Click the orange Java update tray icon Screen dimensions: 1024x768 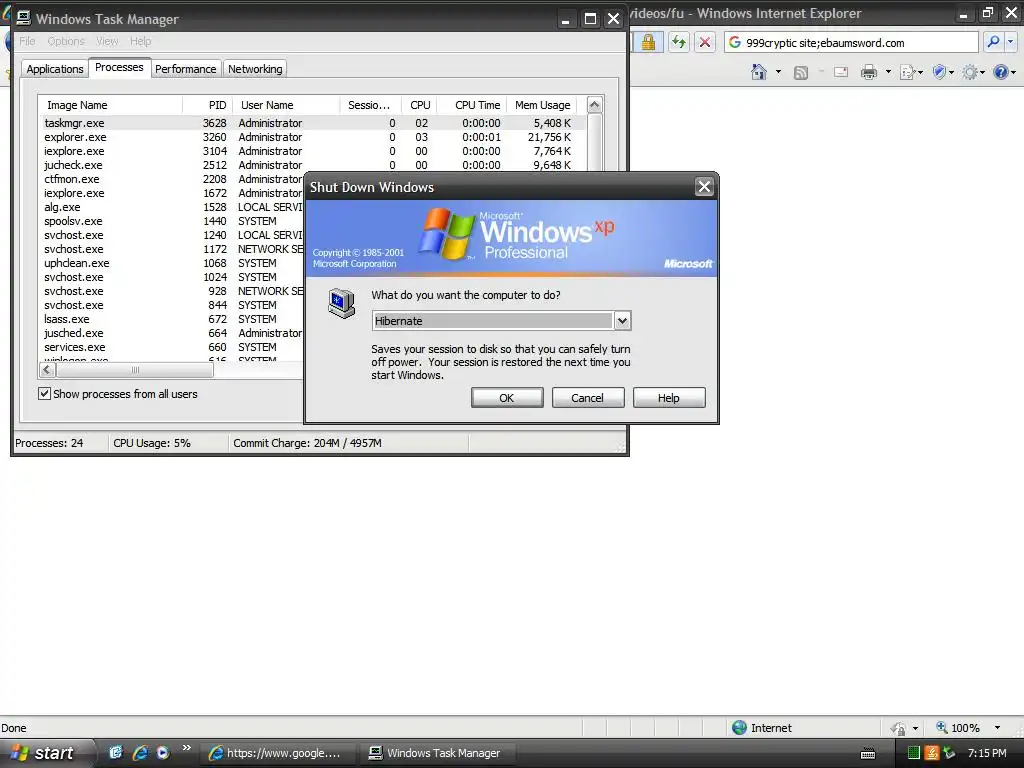931,753
